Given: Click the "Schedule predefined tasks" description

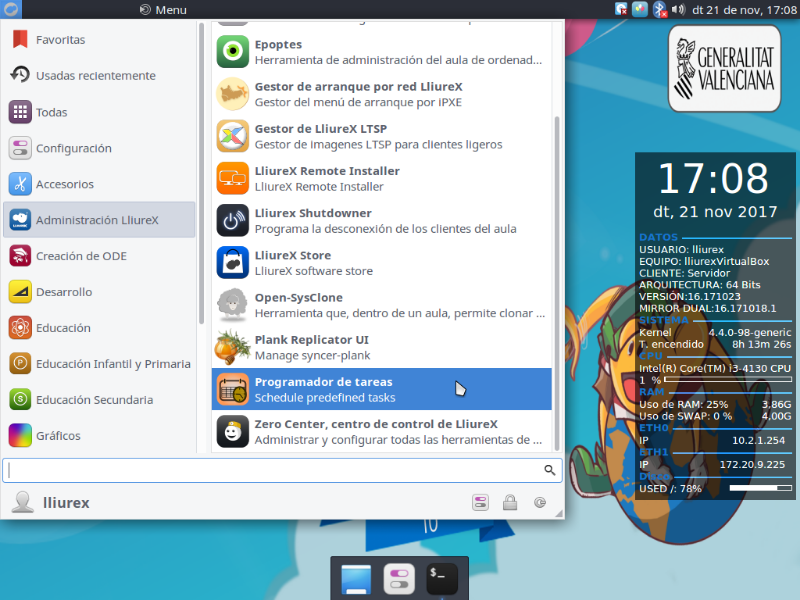Looking at the screenshot, I should coord(325,397).
